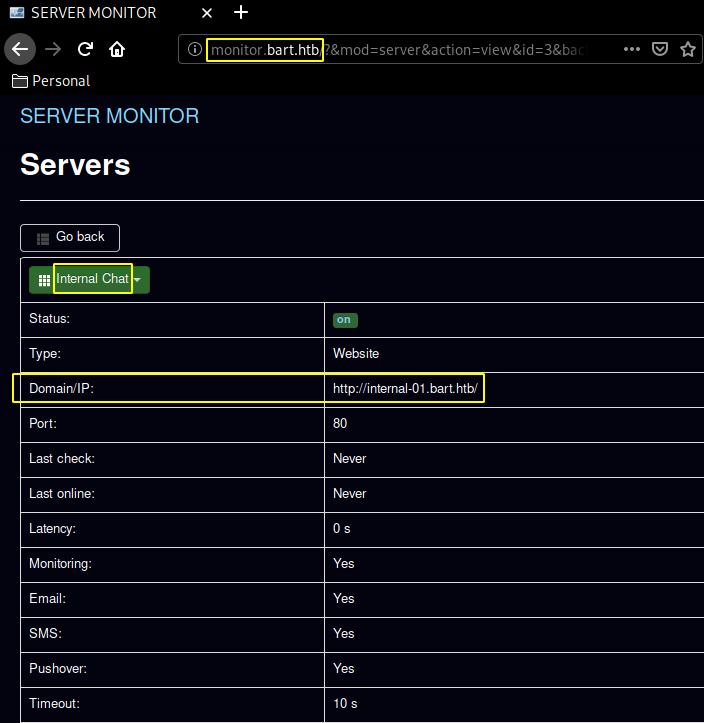704x723 pixels.
Task: Click the SERVER MONITOR header link
Action: coord(110,116)
